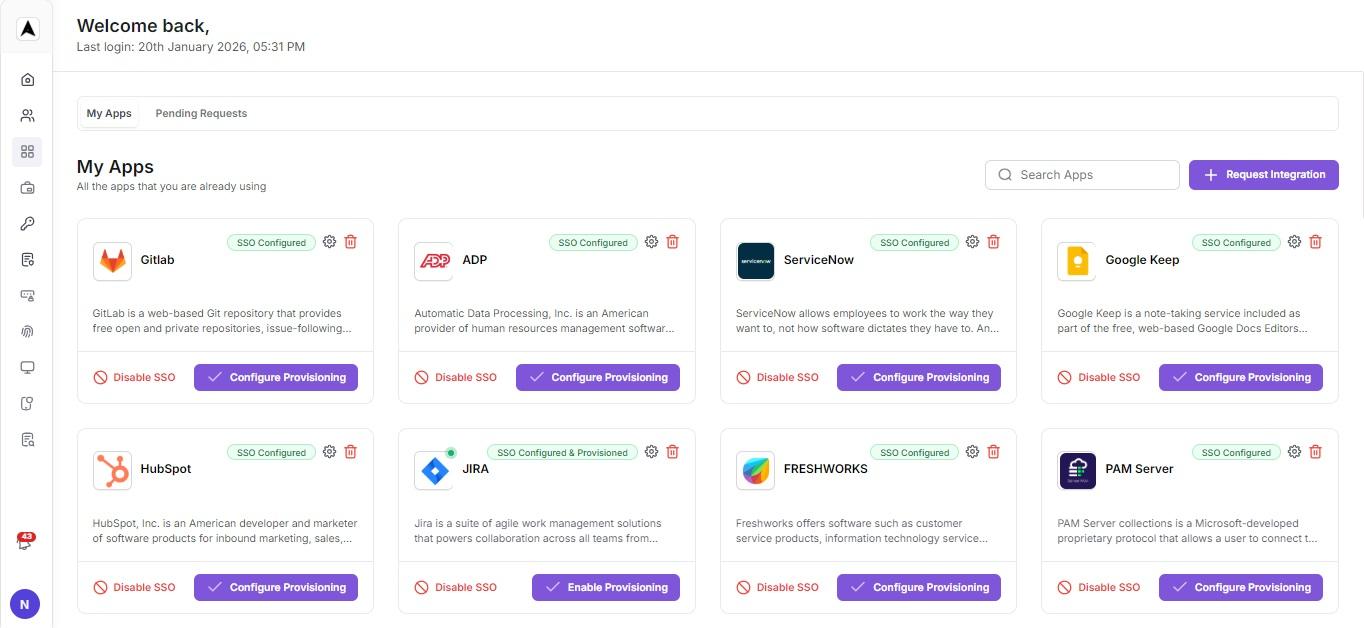The width and height of the screenshot is (1364, 628).
Task: Open the N profile avatar at bottom left
Action: coord(24,603)
